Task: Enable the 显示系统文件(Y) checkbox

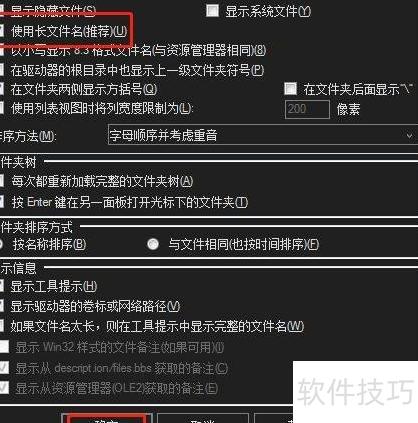Action: click(212, 11)
